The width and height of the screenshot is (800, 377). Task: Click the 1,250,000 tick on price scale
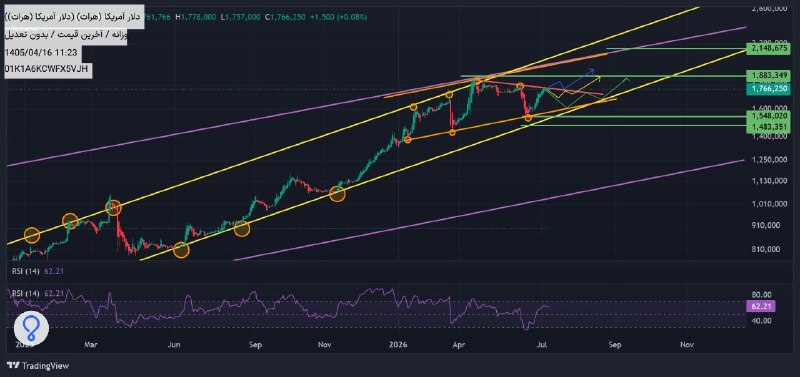point(770,160)
